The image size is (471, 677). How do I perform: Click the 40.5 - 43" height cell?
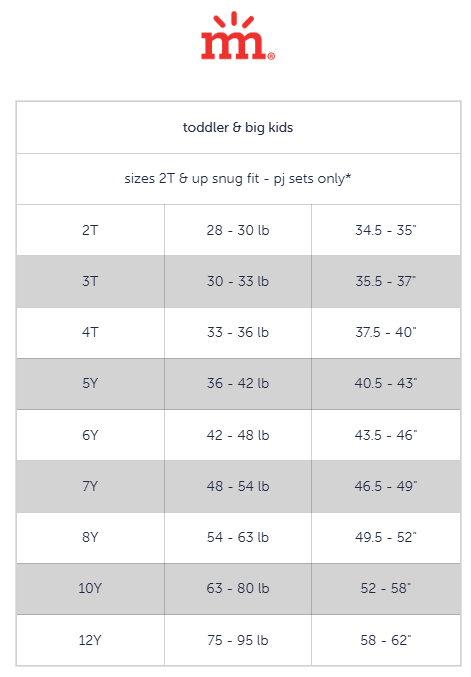pos(386,383)
